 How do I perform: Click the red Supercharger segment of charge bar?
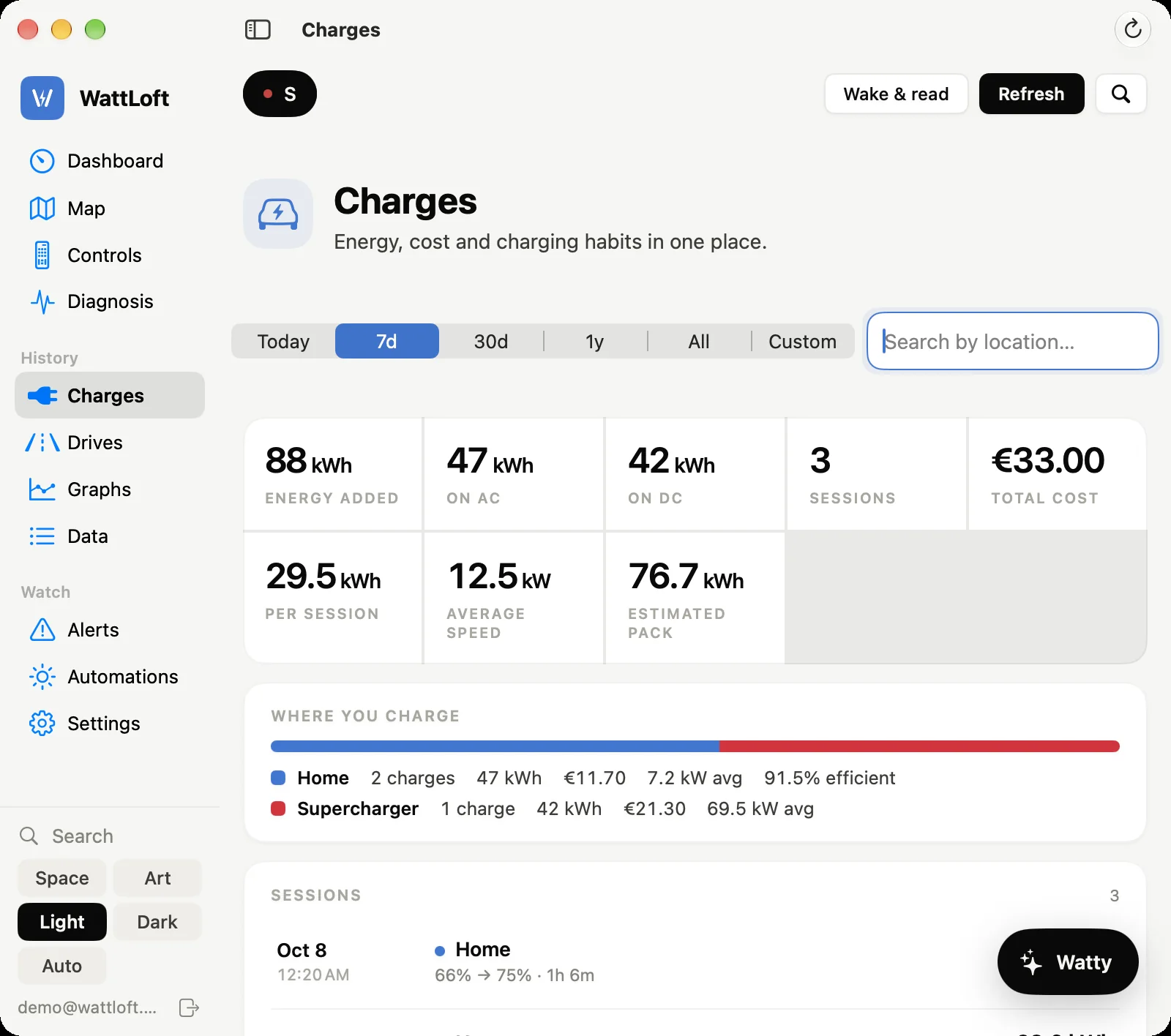coord(919,746)
